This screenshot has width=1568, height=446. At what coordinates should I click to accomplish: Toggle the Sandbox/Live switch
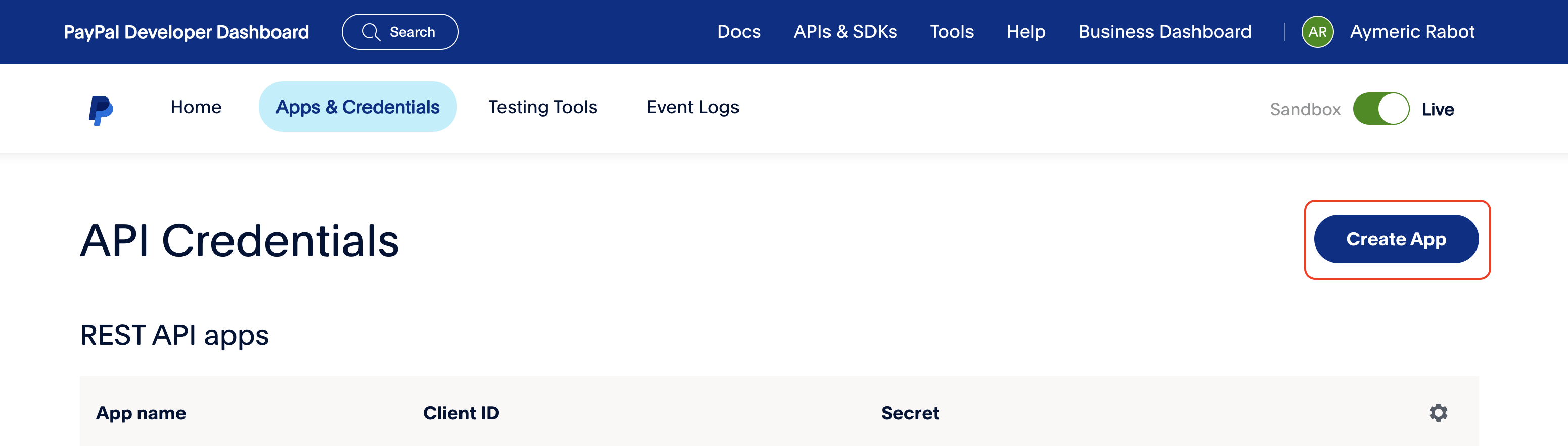[x=1380, y=109]
